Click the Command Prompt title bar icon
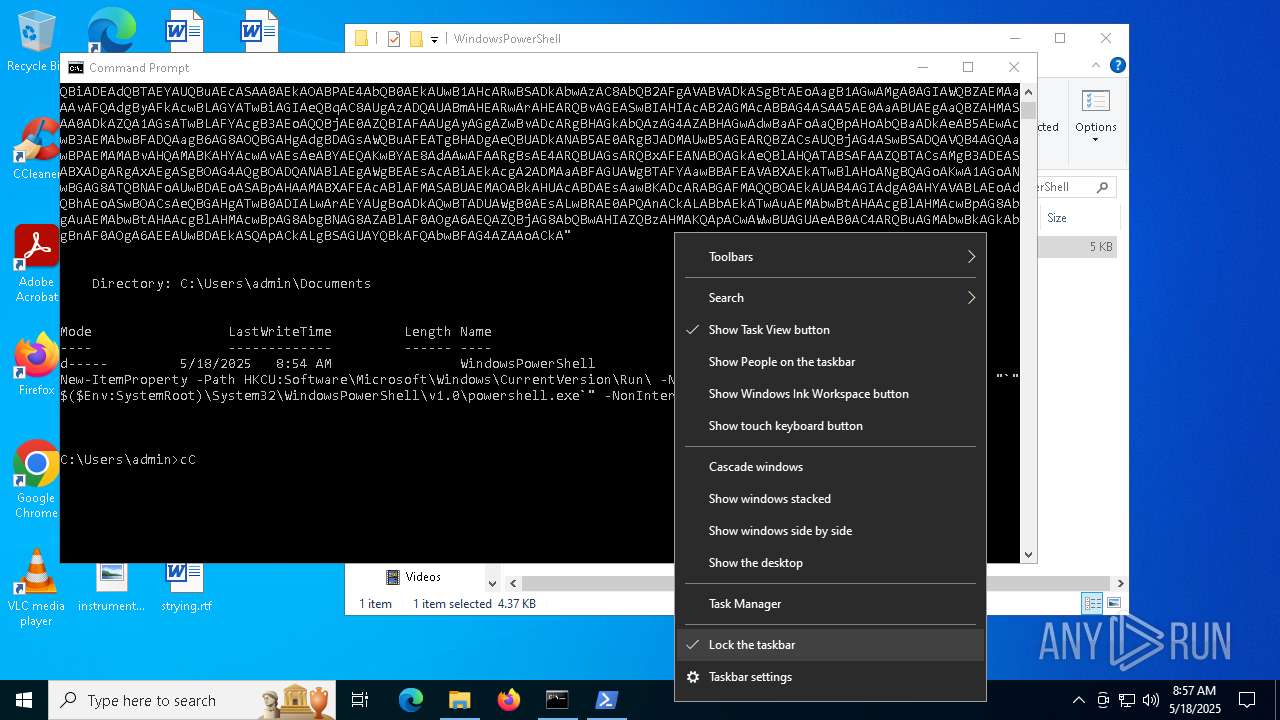The height and width of the screenshot is (720, 1280). coord(76,68)
